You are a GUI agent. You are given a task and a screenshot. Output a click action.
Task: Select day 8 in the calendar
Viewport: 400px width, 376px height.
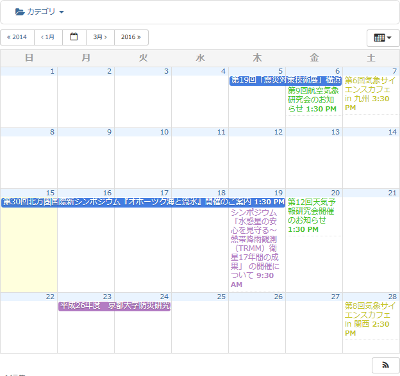52,132
